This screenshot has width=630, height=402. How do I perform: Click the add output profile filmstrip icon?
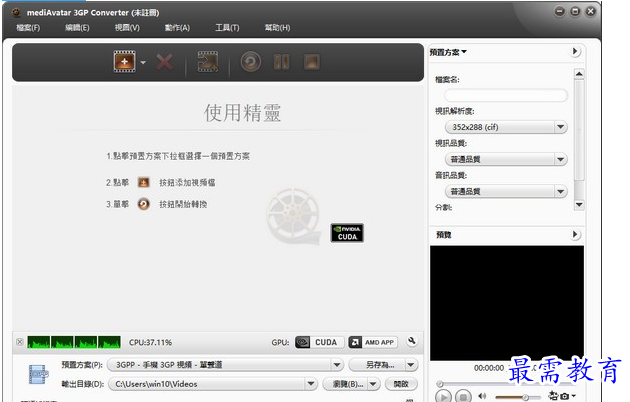tap(208, 62)
